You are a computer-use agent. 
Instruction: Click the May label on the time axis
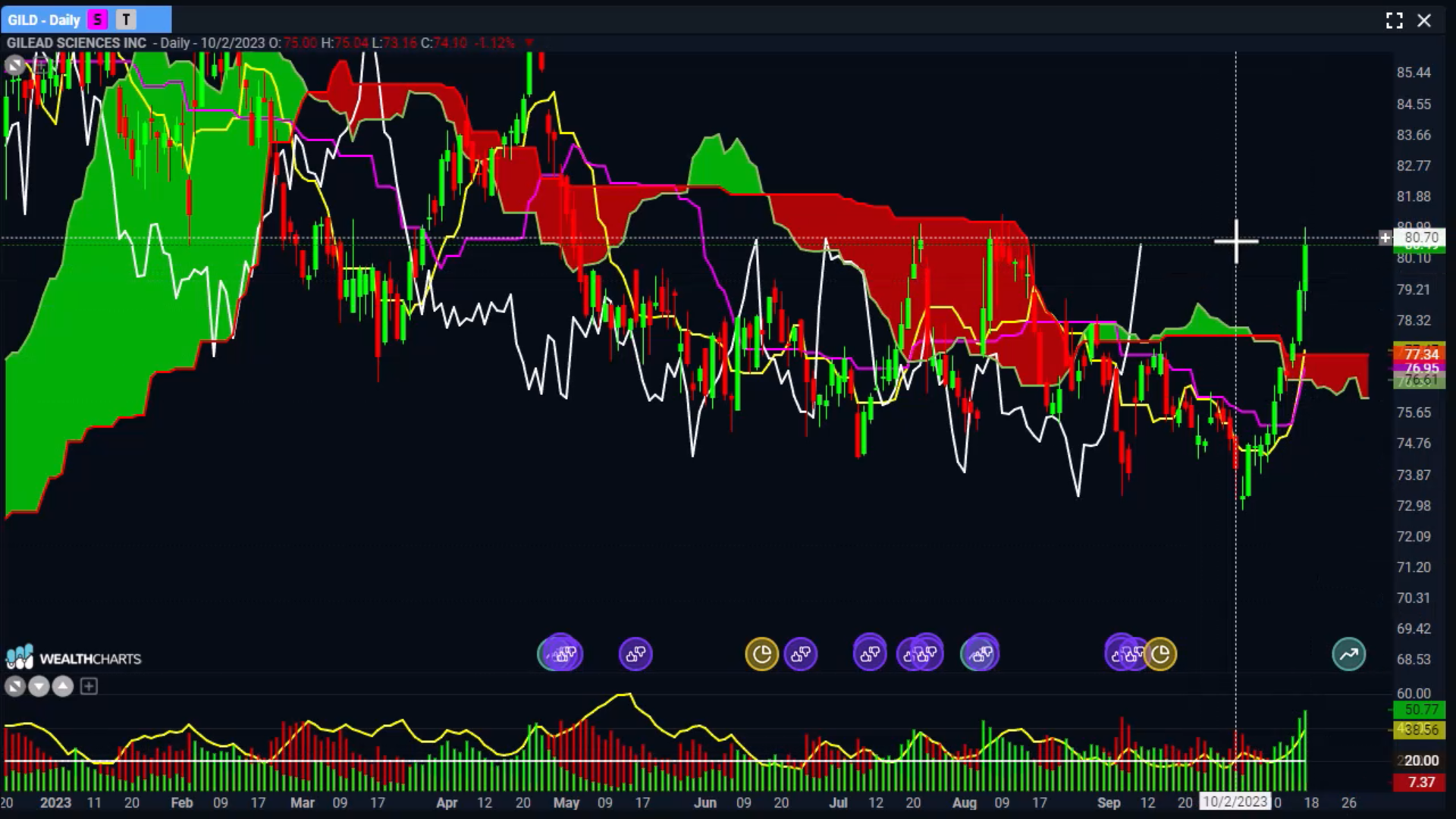click(566, 802)
